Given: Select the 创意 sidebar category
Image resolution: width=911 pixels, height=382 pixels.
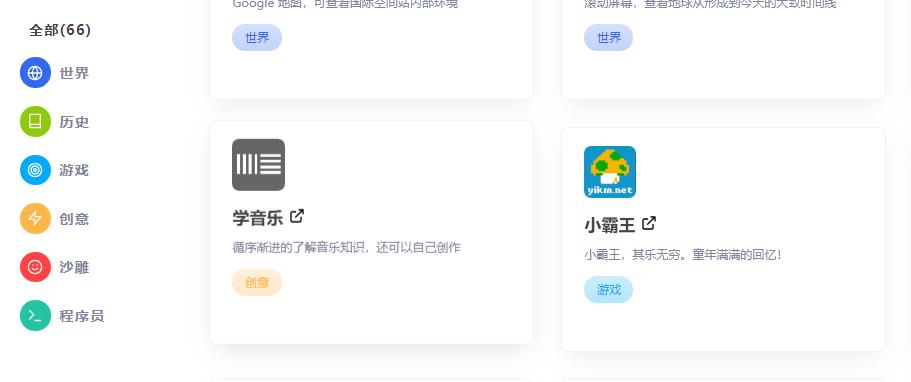Looking at the screenshot, I should [74, 219].
